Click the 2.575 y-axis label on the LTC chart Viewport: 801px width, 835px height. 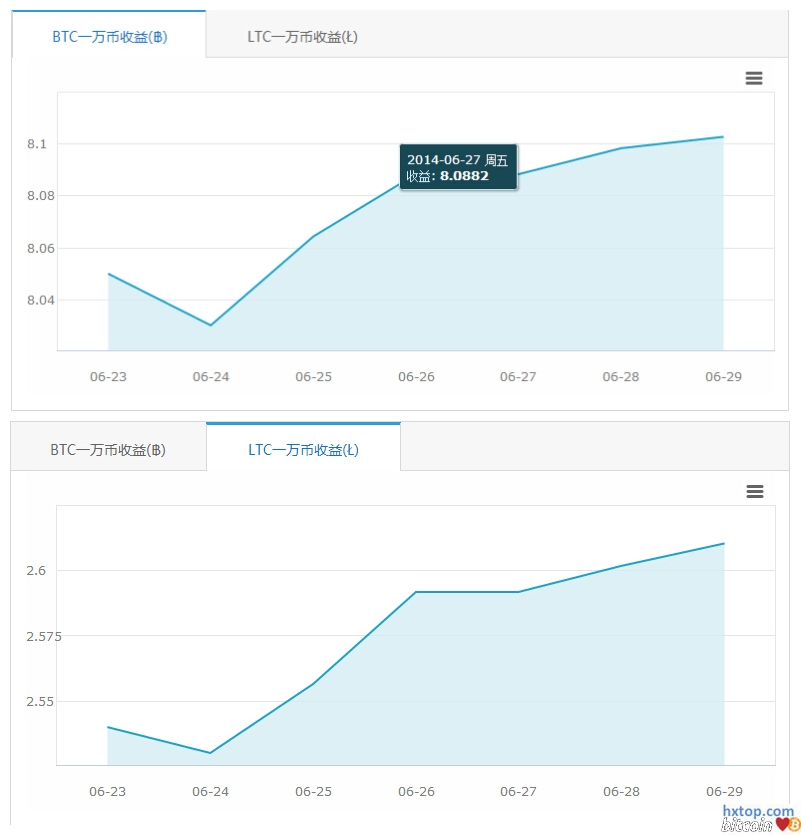[x=35, y=636]
